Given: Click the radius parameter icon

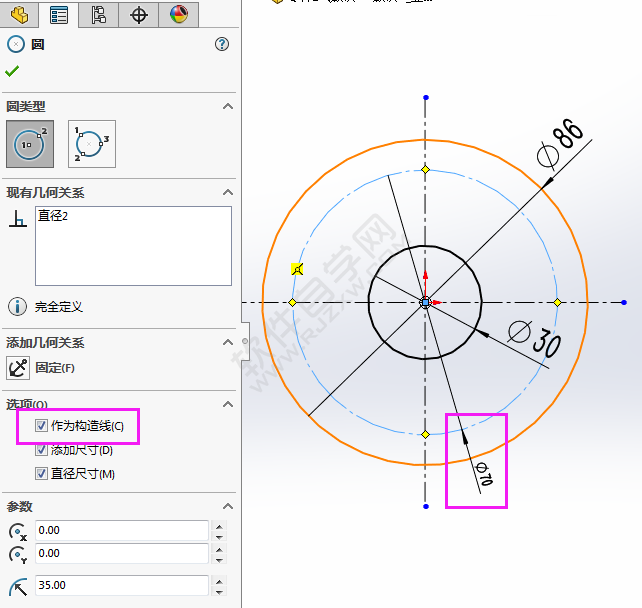Looking at the screenshot, I should [18, 587].
